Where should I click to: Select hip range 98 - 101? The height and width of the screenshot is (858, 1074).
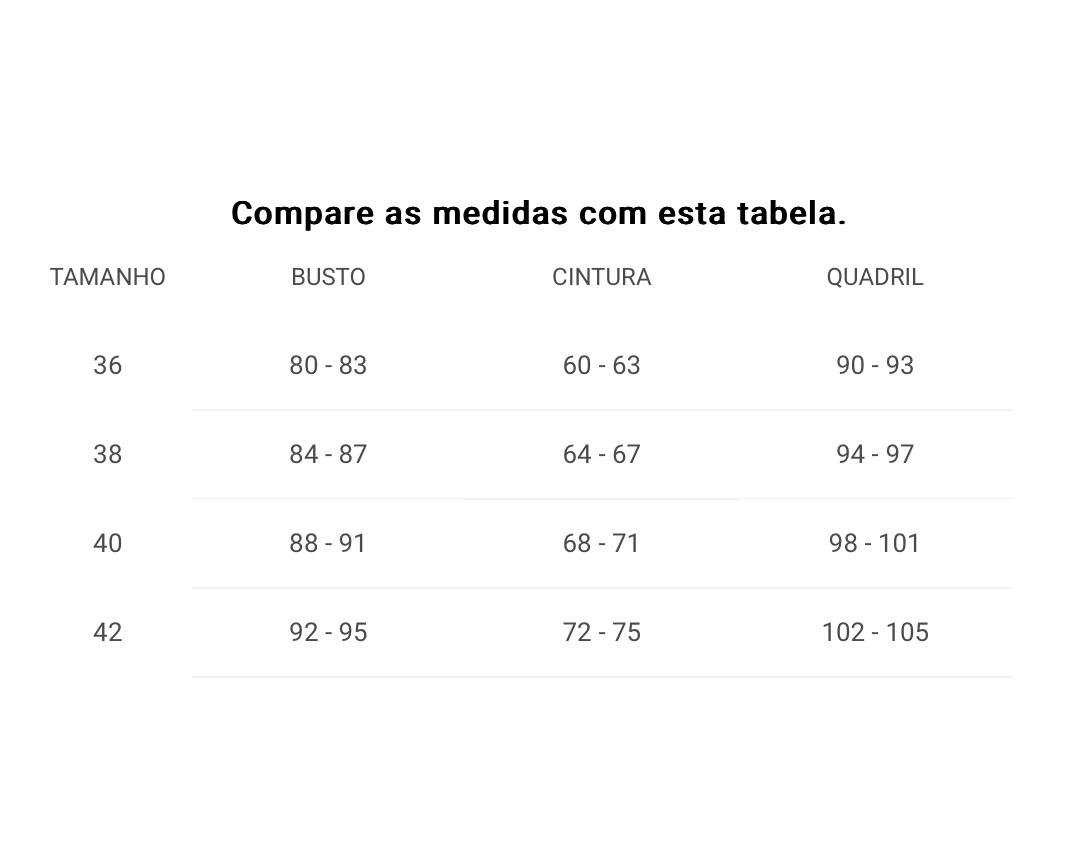coord(874,543)
